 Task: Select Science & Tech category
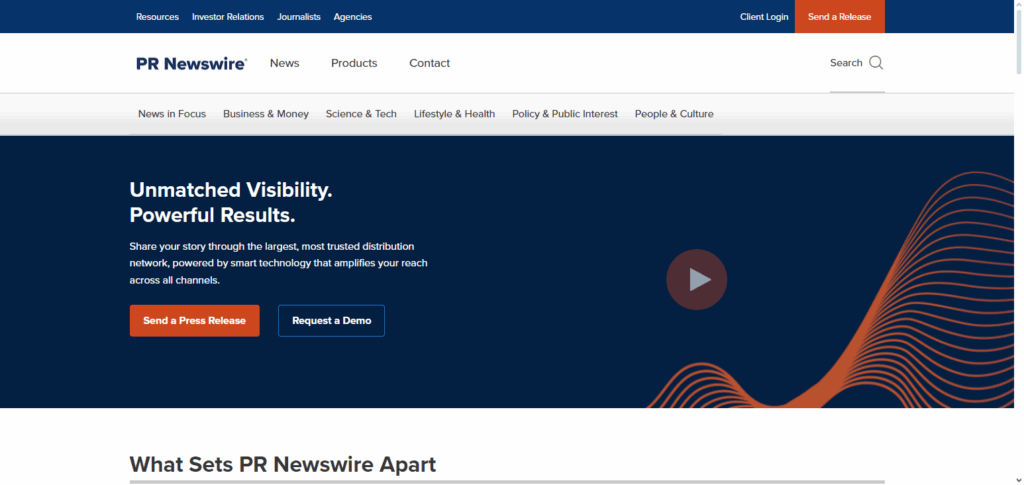coord(361,114)
